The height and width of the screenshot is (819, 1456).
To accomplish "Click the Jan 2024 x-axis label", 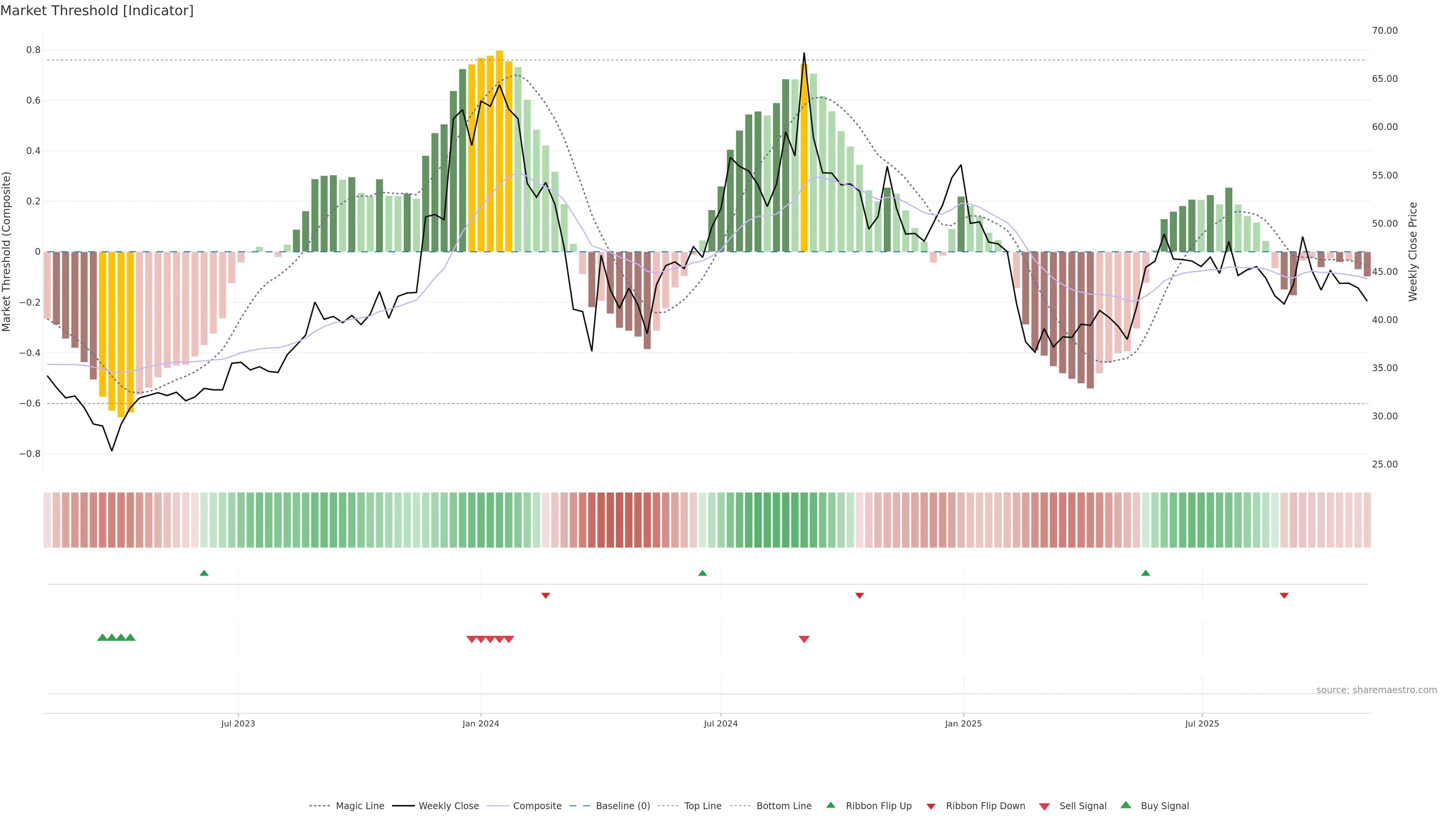I will point(480,723).
